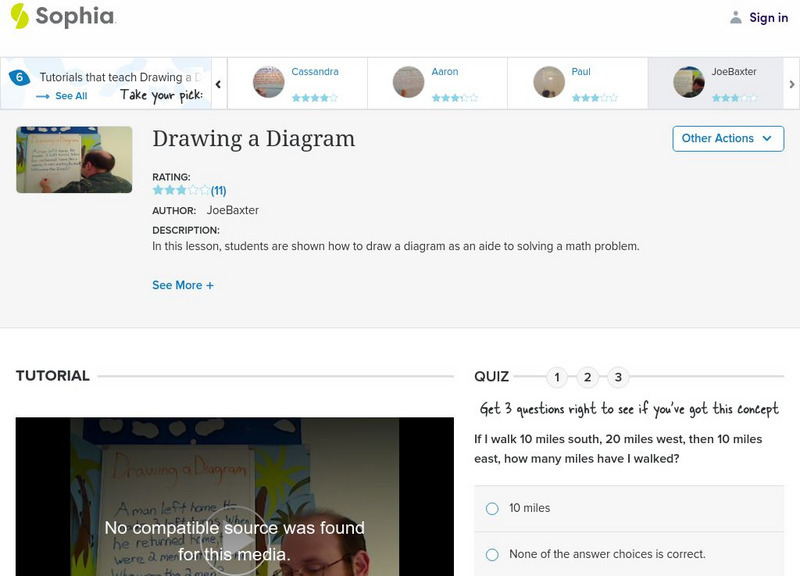This screenshot has width=800, height=576.
Task: Select quiz step 1 indicator
Action: 559,376
